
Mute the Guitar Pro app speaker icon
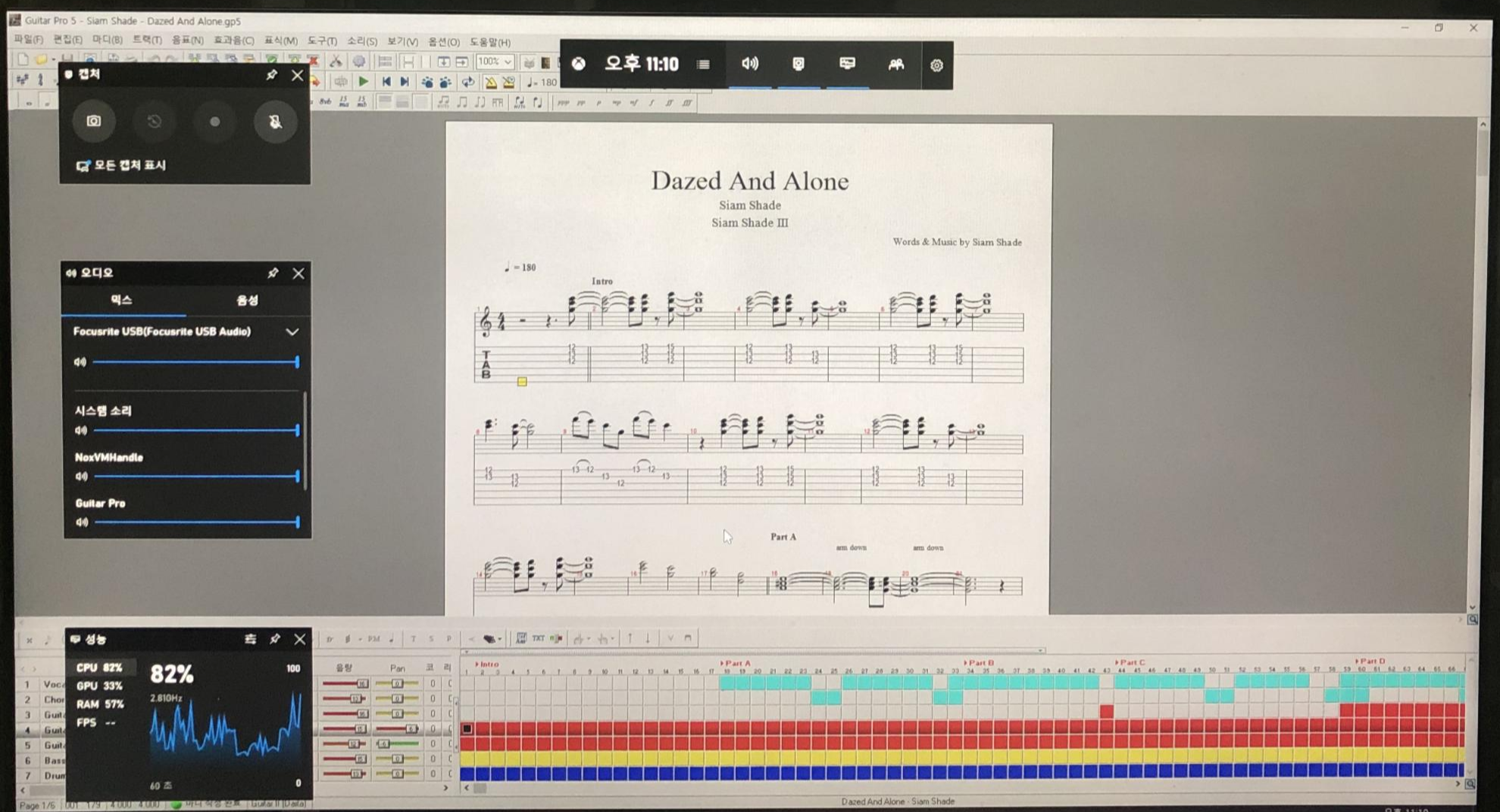point(81,522)
